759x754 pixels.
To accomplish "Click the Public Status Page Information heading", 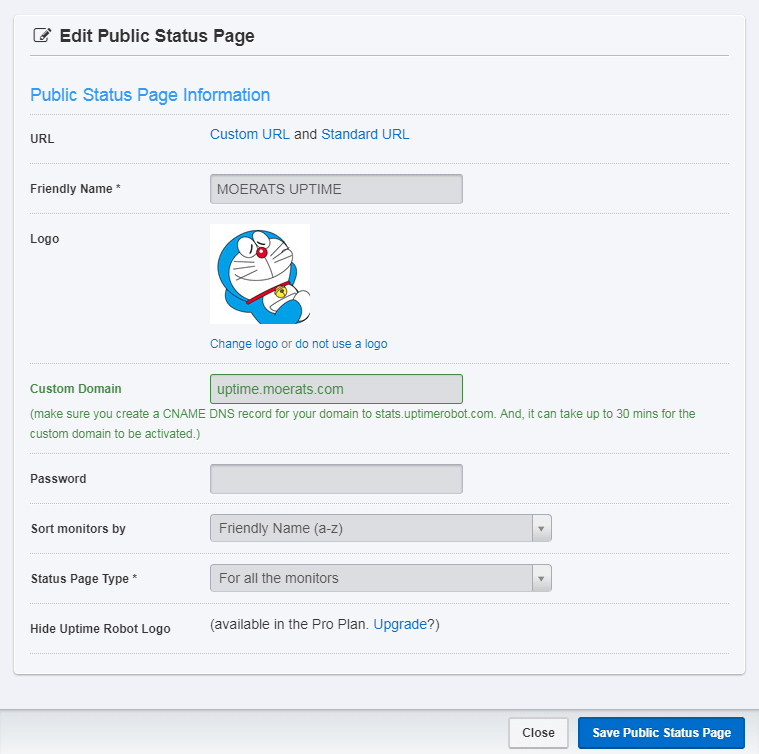I will tap(150, 95).
